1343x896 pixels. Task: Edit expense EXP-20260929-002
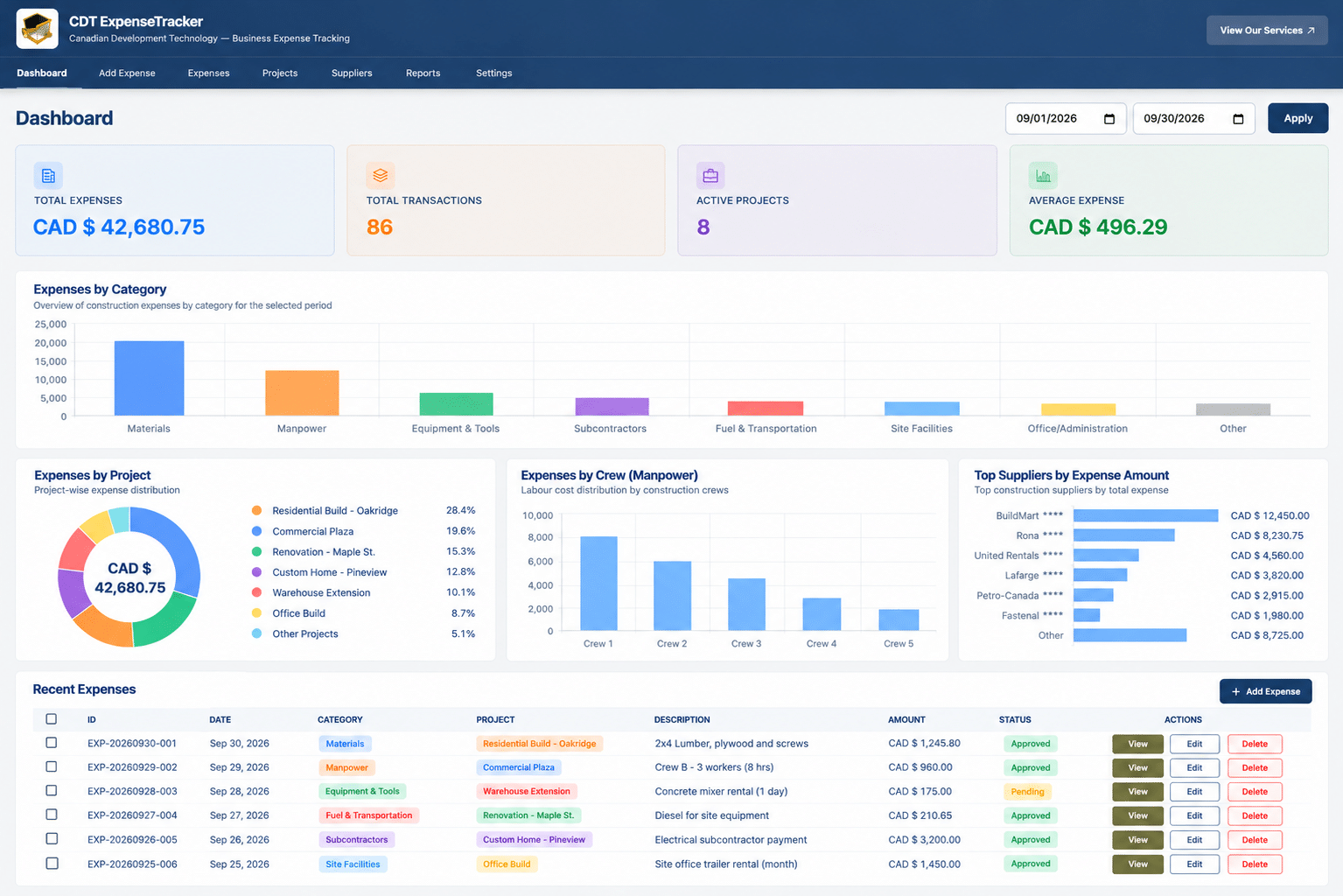[1194, 767]
